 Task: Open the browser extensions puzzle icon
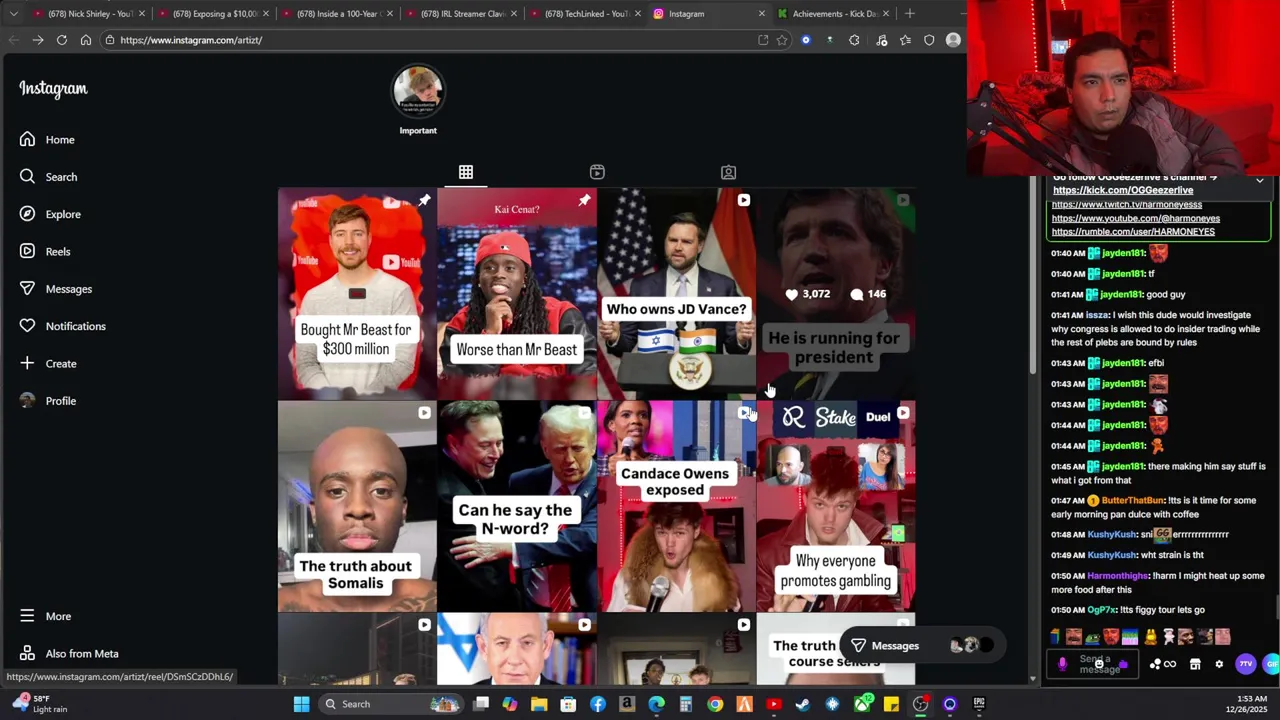854,40
